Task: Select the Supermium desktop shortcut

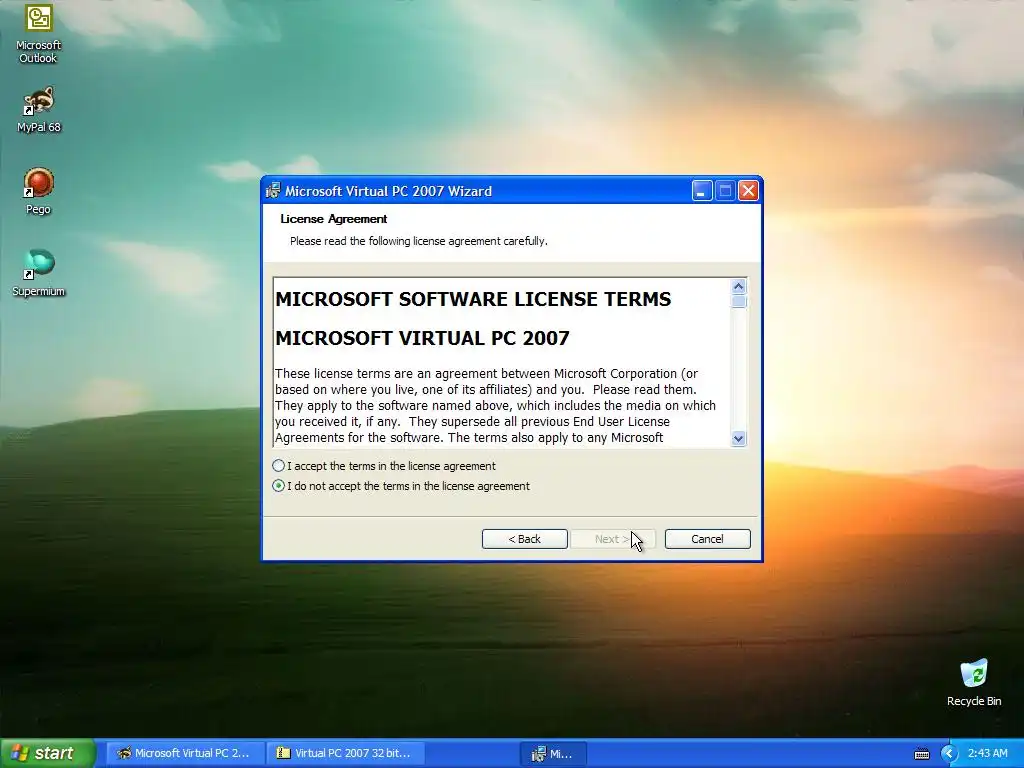Action: pos(39,273)
